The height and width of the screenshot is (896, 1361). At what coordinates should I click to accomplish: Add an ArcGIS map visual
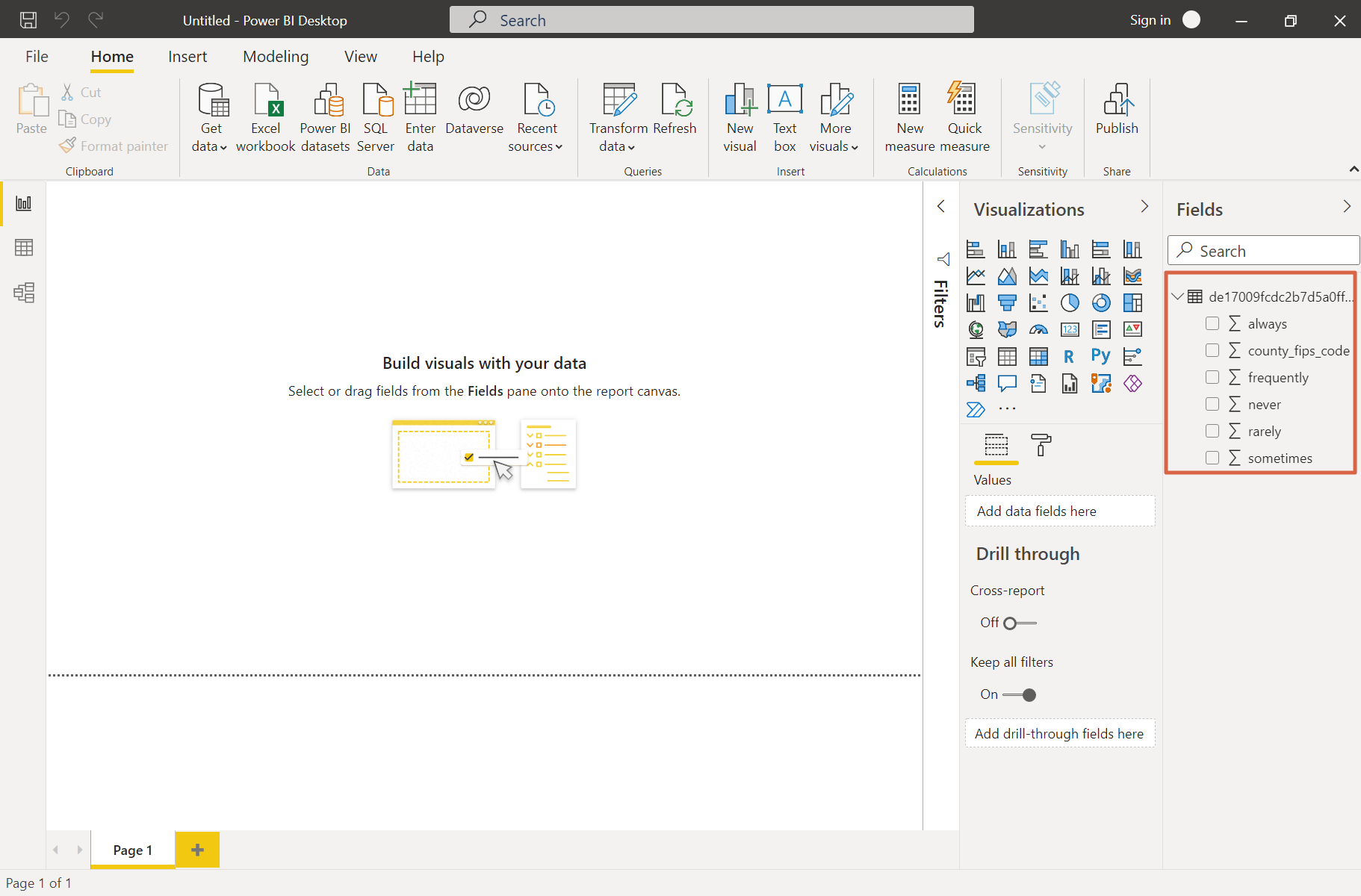[x=1102, y=383]
